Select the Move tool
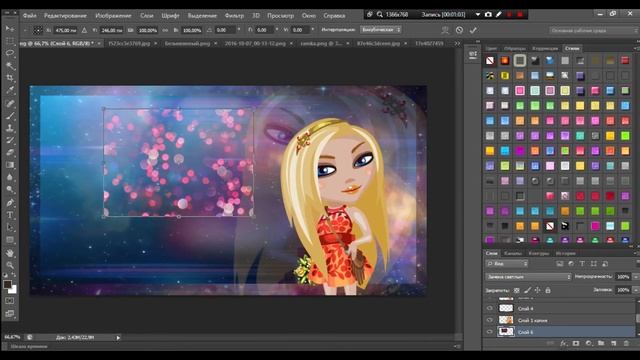 (10, 29)
